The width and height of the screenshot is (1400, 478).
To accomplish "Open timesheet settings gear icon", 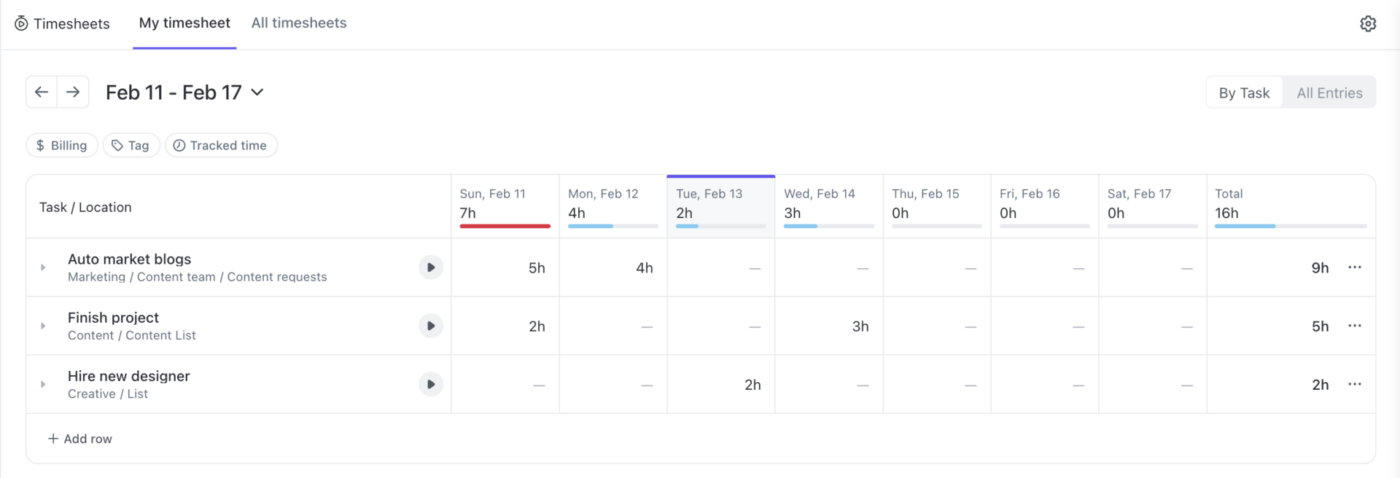I will [1368, 23].
